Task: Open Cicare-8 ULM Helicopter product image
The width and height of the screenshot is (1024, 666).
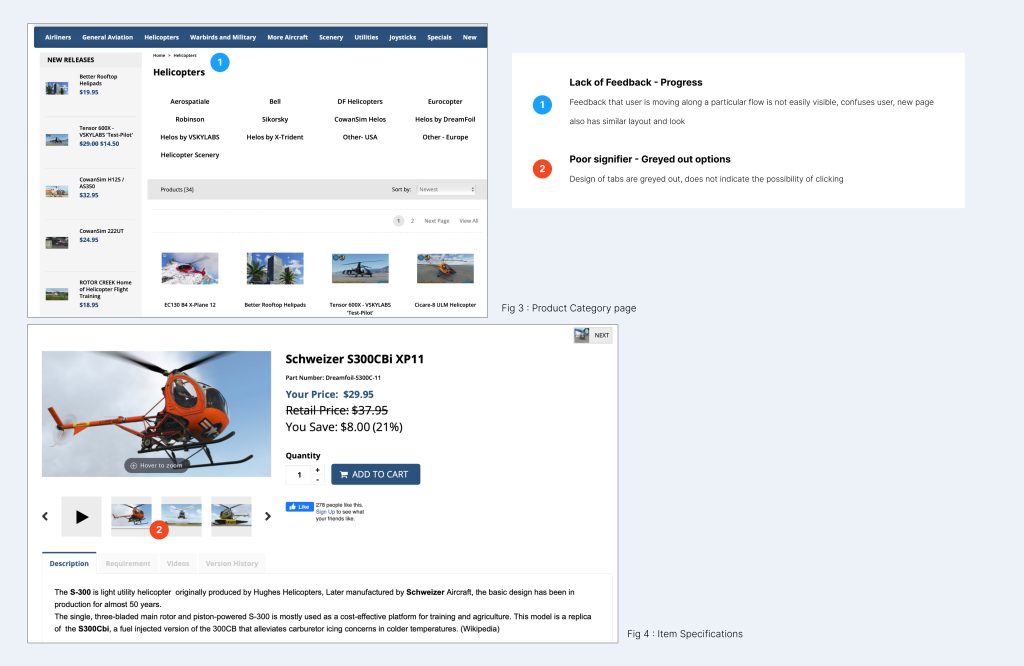Action: click(445, 268)
